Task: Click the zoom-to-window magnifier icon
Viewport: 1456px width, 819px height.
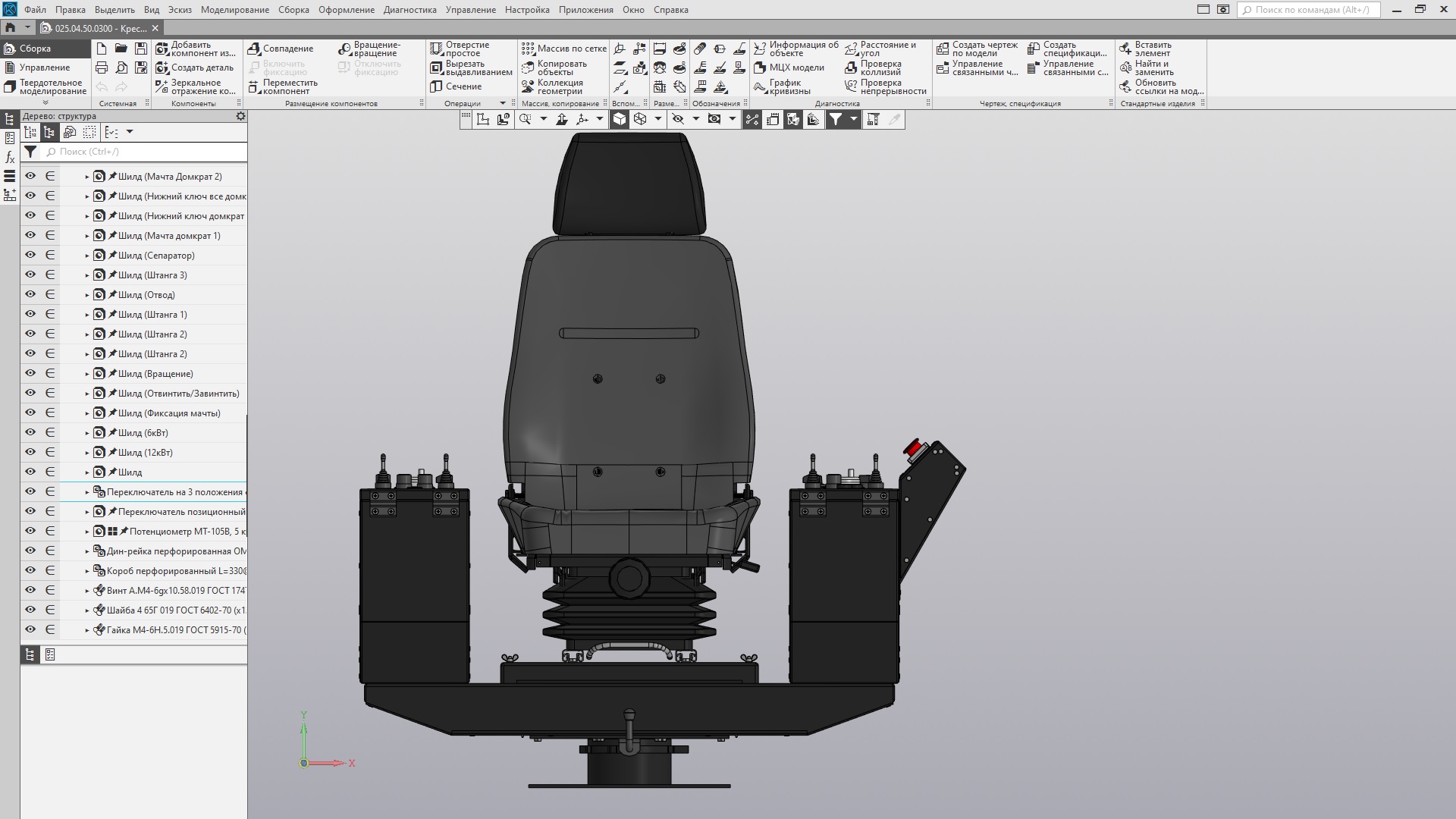Action: pos(525,119)
